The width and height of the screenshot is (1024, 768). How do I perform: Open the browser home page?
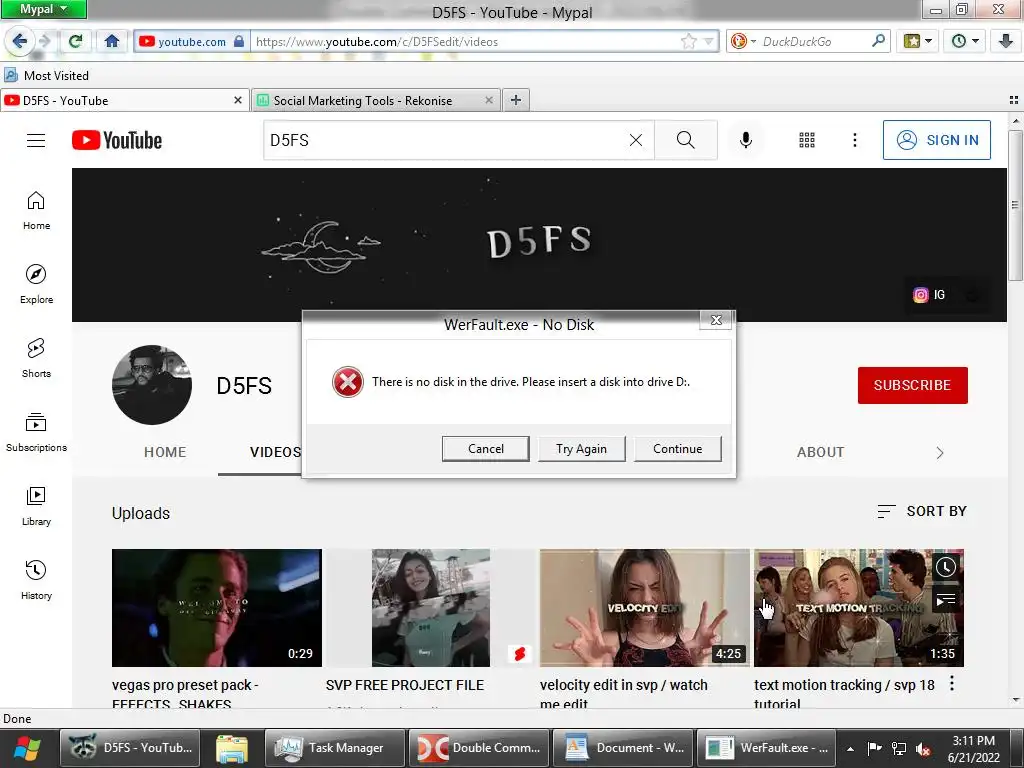pos(112,41)
